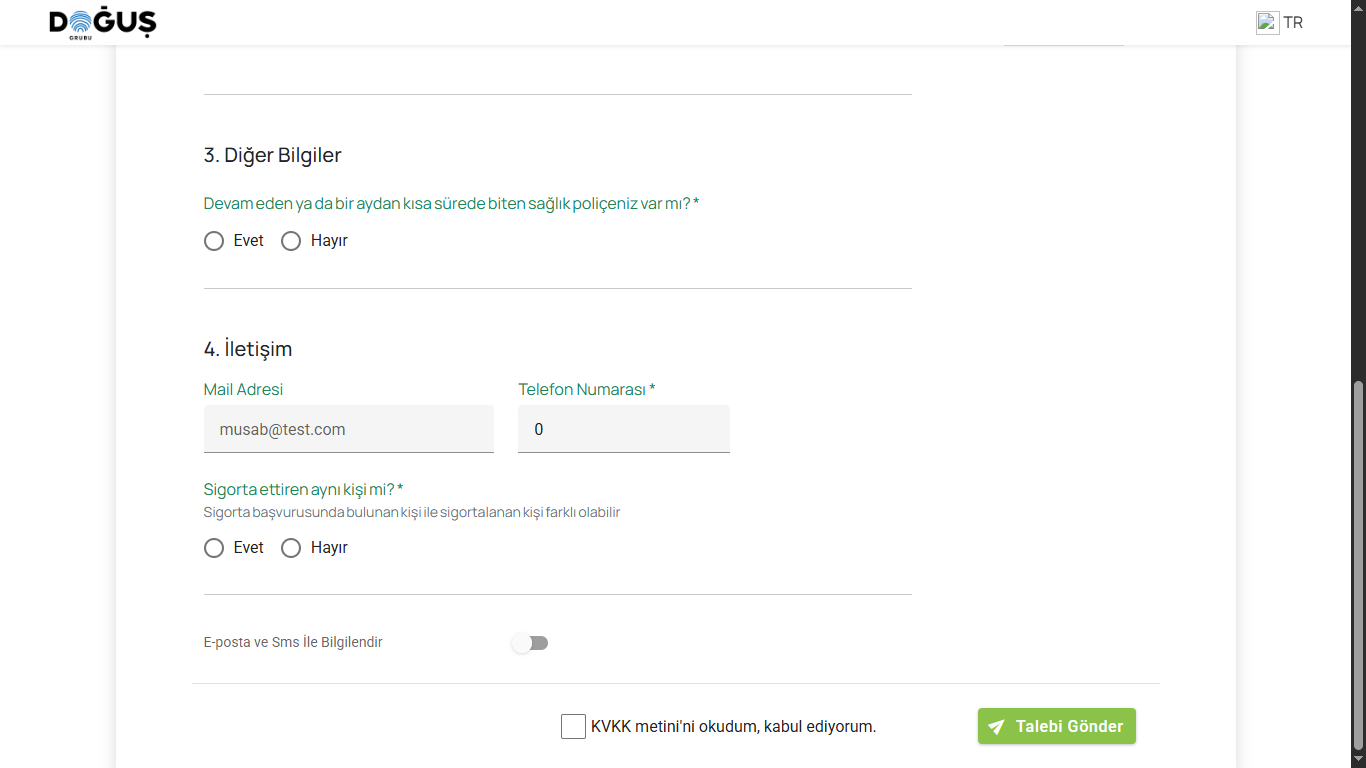The width and height of the screenshot is (1366, 768).
Task: Check the KVKK acceptance checkbox
Action: tap(573, 727)
